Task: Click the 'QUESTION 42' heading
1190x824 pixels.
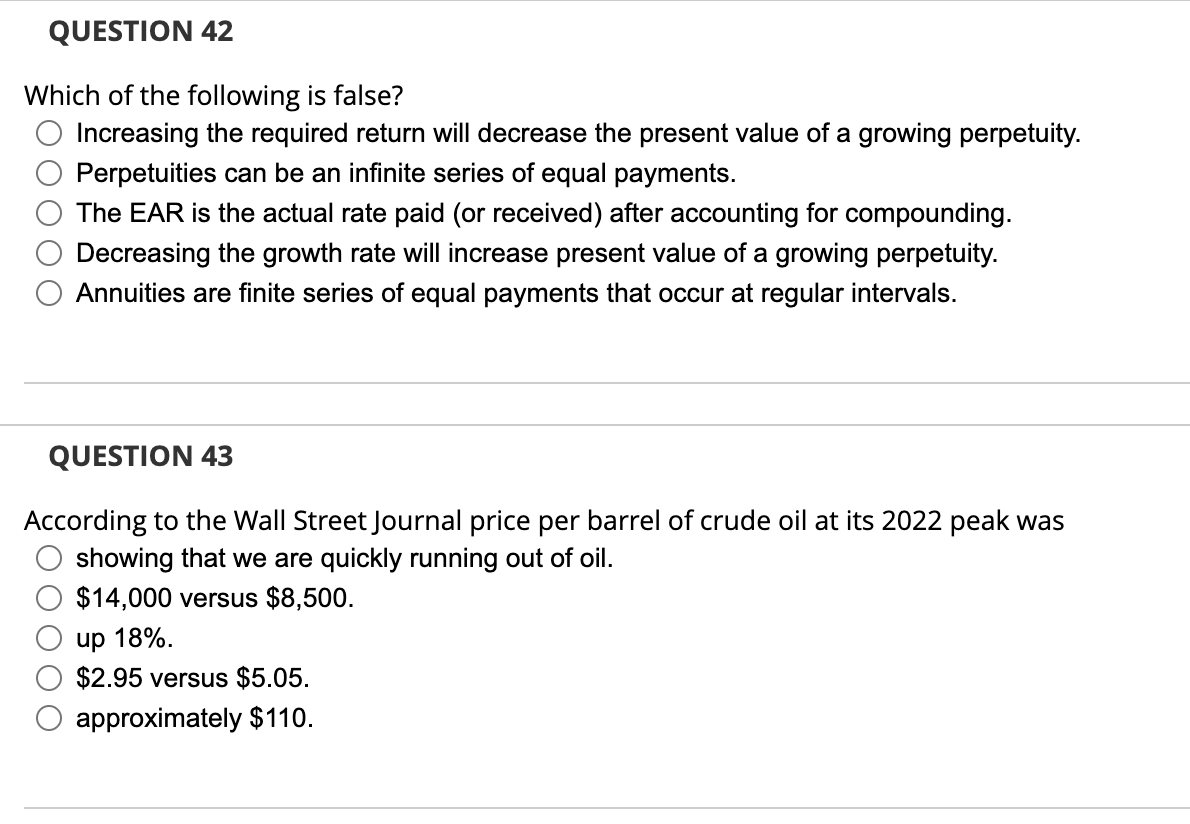Action: click(x=141, y=32)
